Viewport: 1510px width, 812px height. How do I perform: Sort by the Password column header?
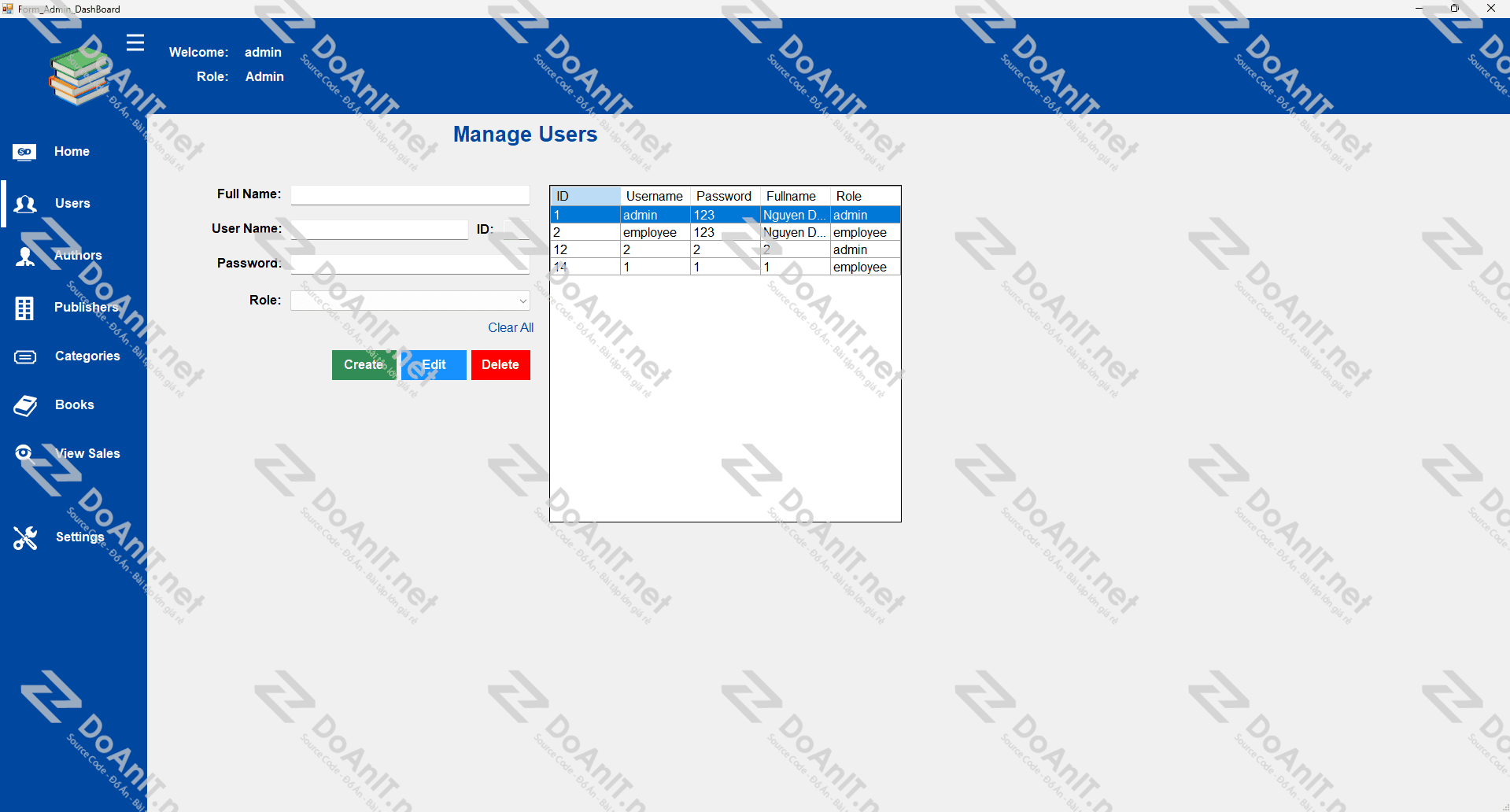click(724, 196)
